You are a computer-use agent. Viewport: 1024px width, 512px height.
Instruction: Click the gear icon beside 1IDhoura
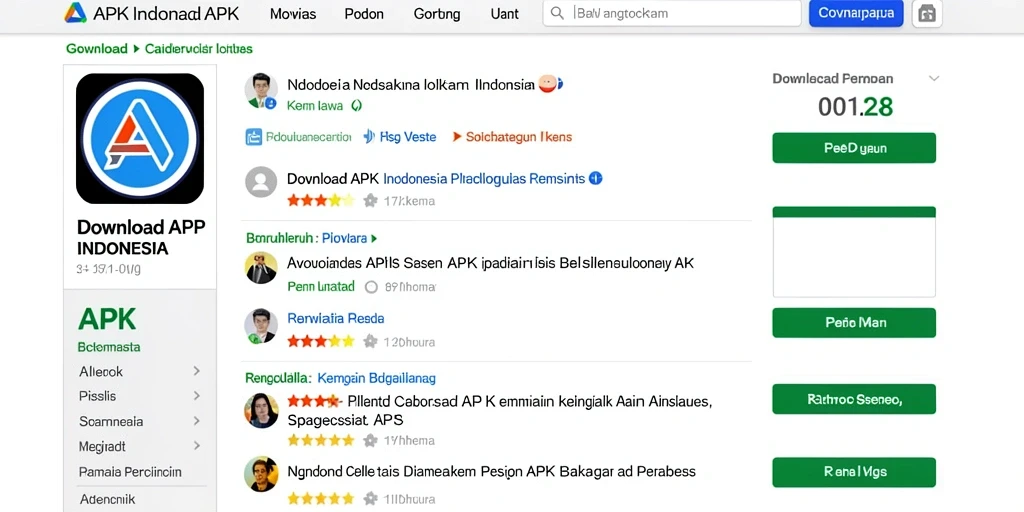(x=370, y=498)
